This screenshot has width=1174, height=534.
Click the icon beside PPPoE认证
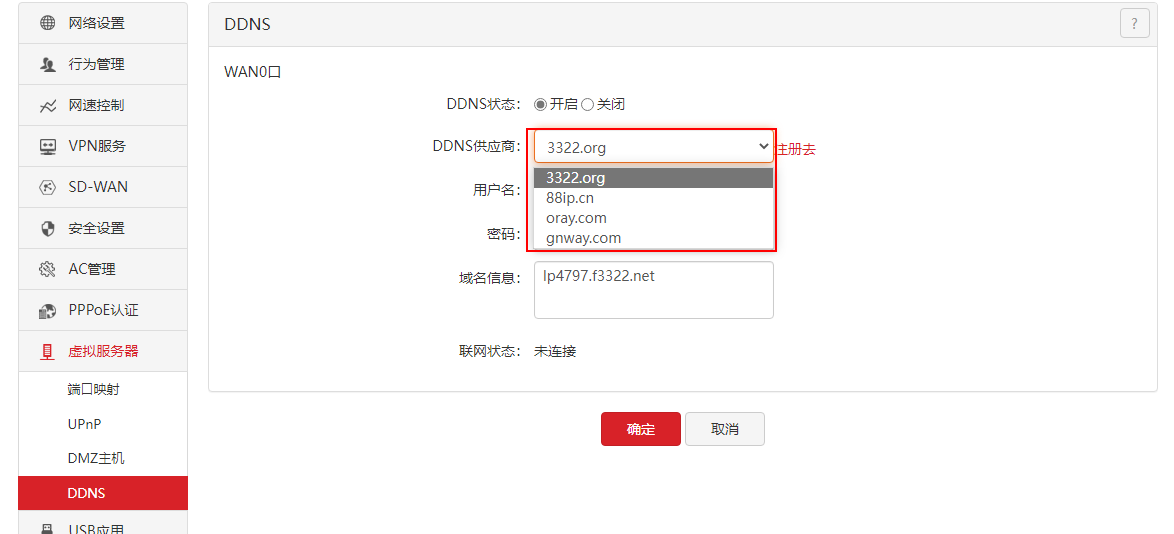coord(48,311)
